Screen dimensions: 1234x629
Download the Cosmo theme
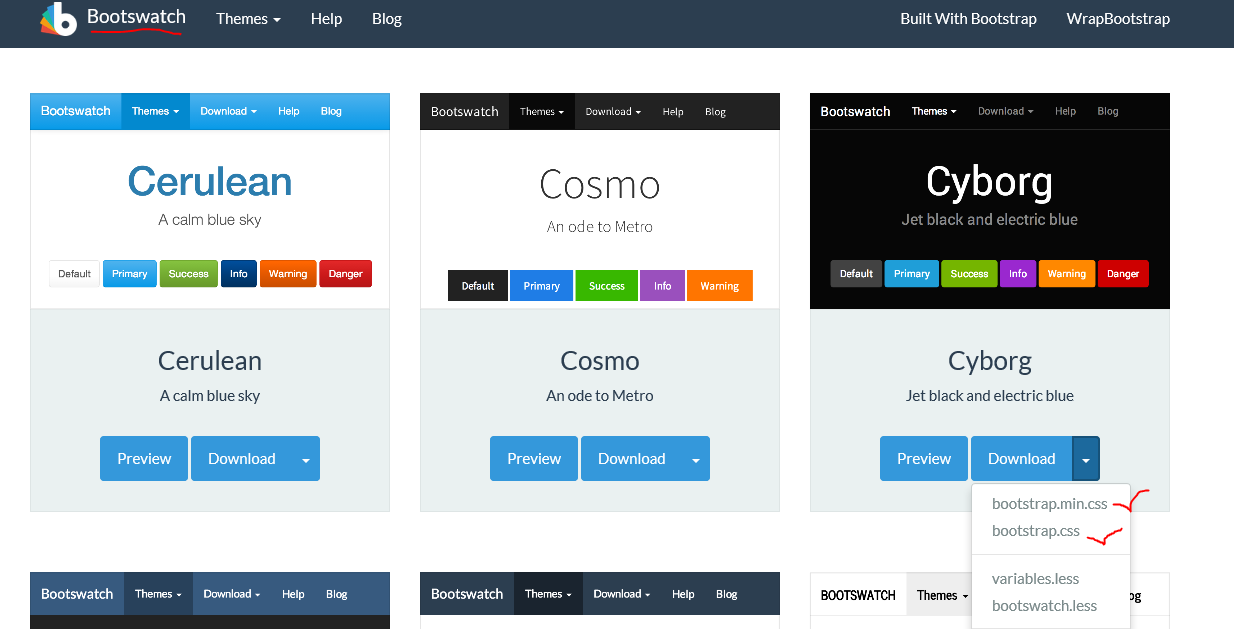[x=631, y=459]
